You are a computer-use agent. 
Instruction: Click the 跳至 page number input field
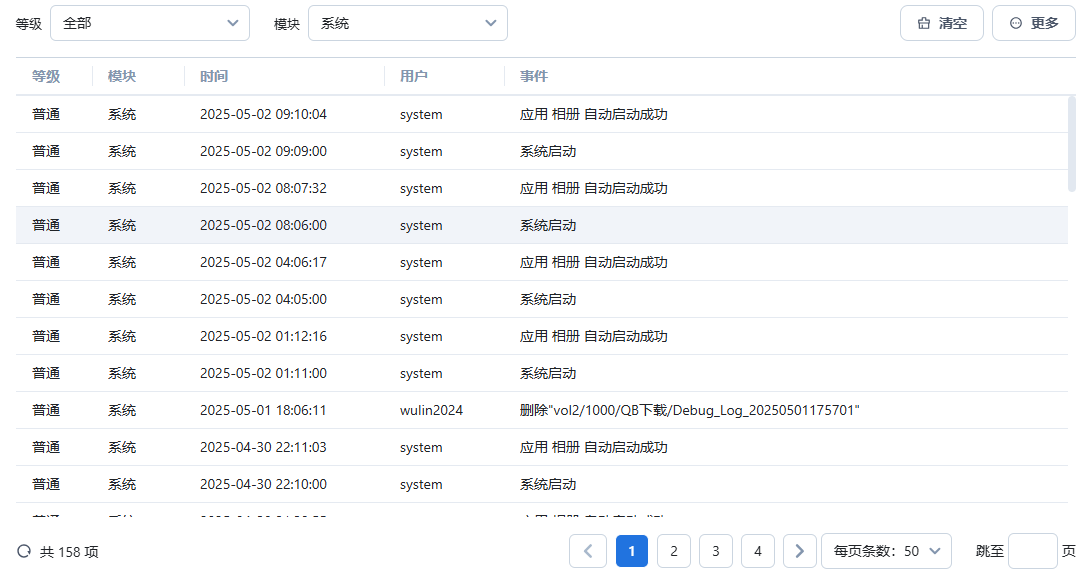click(1032, 551)
